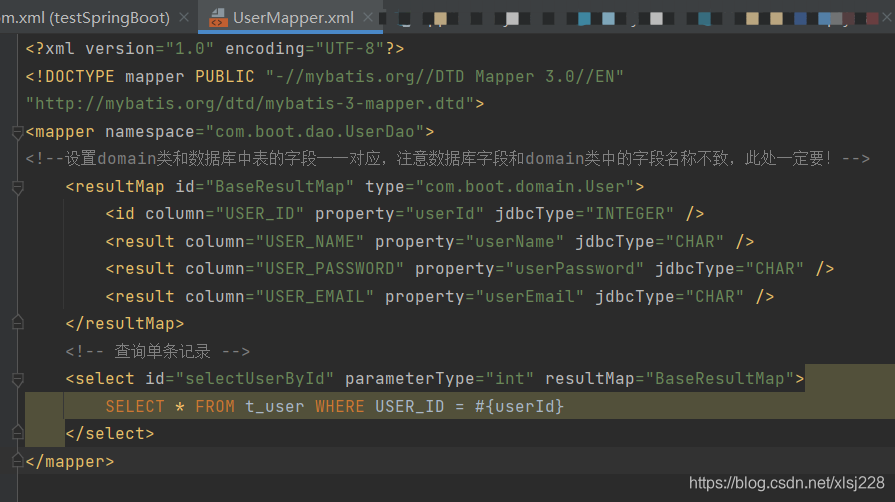Click column value "USER_NAME"
Screen dimensions: 895x502
click(310, 241)
